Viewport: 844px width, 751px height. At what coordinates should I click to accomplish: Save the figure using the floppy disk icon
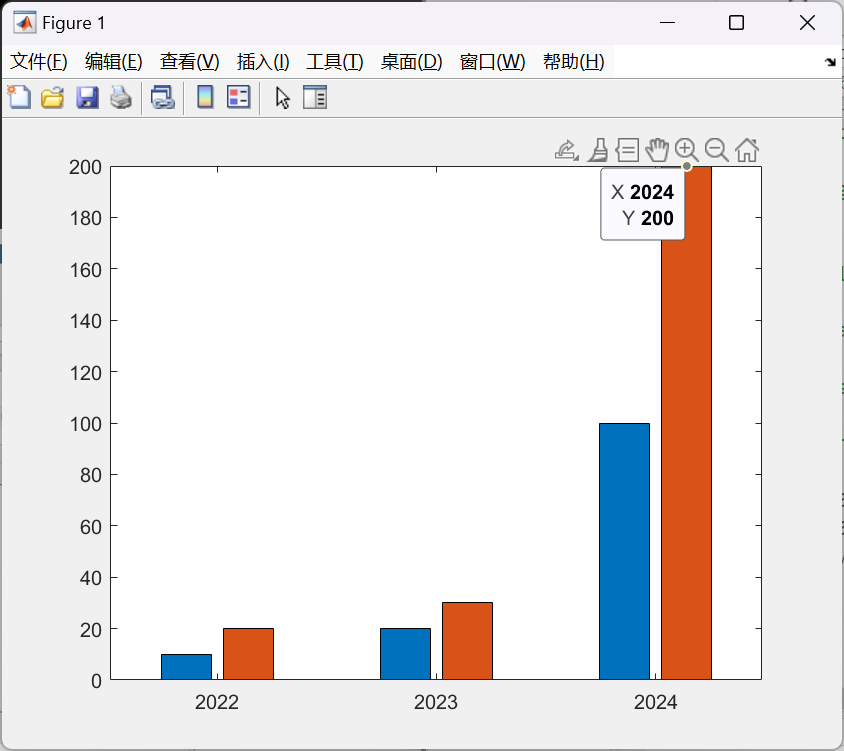(87, 98)
